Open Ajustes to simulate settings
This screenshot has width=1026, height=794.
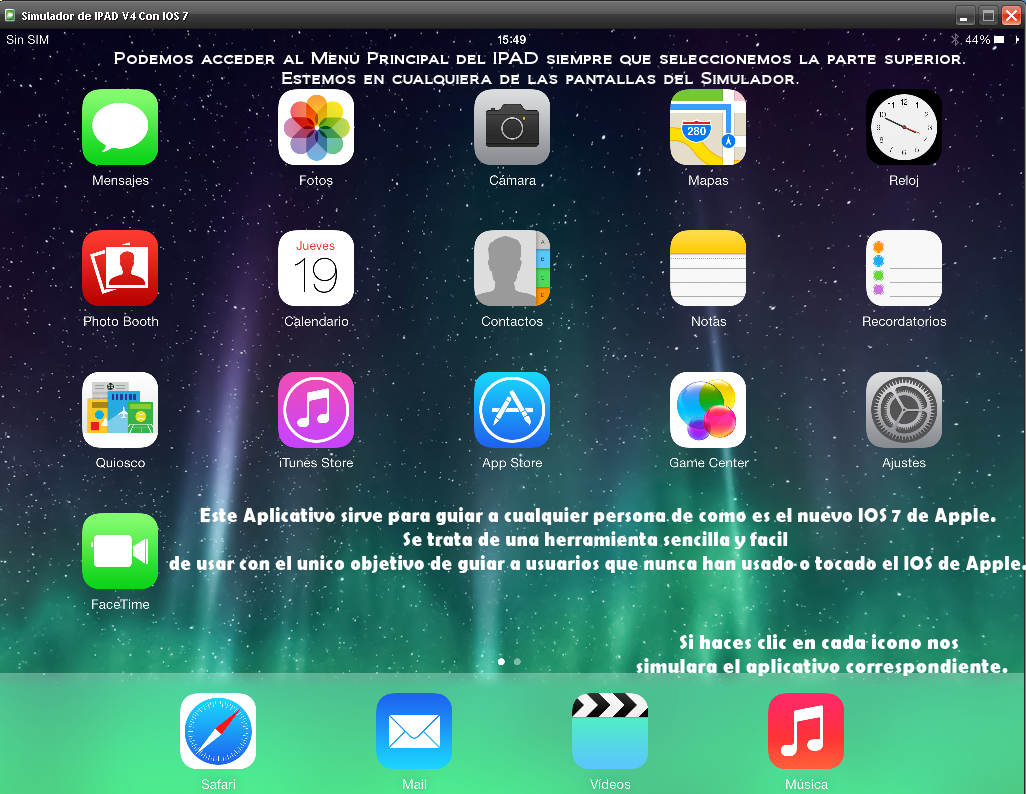(x=903, y=409)
